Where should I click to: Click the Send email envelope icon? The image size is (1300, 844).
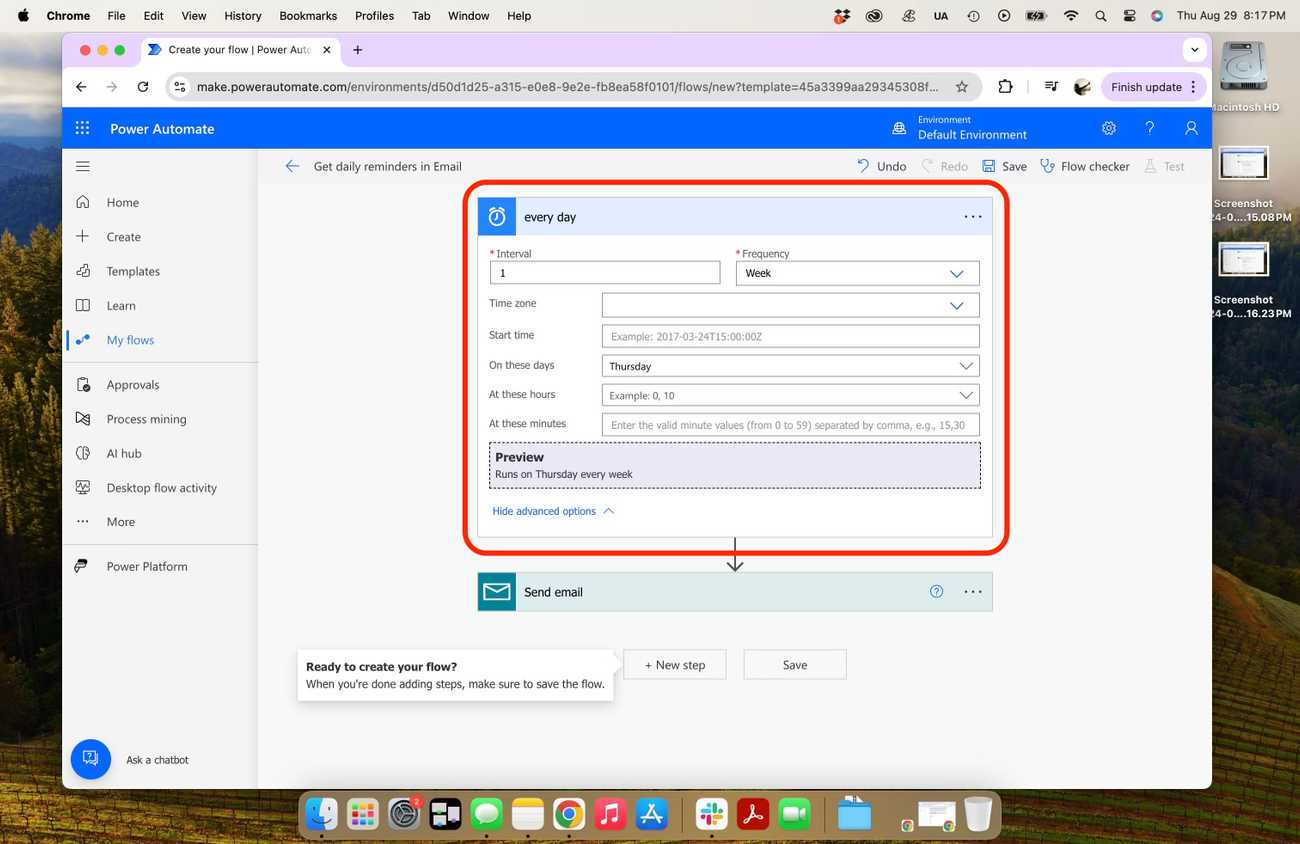pos(497,592)
